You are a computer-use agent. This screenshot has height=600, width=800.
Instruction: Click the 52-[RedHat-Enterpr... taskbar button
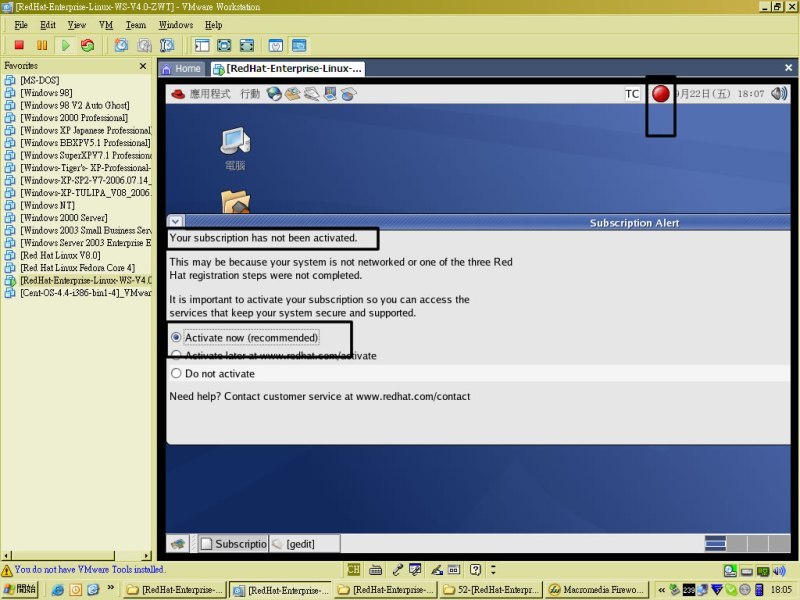491,589
